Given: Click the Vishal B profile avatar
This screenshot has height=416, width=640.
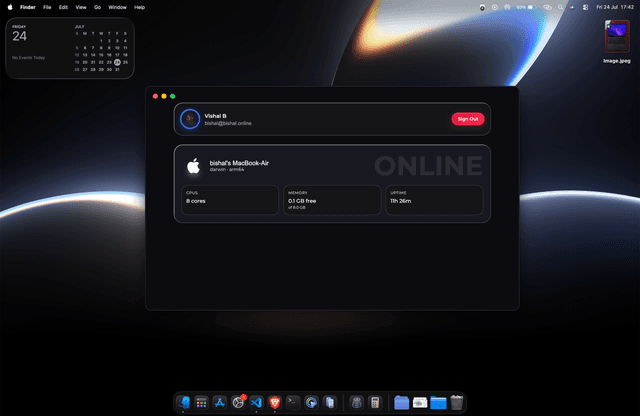Looking at the screenshot, I should pos(190,119).
